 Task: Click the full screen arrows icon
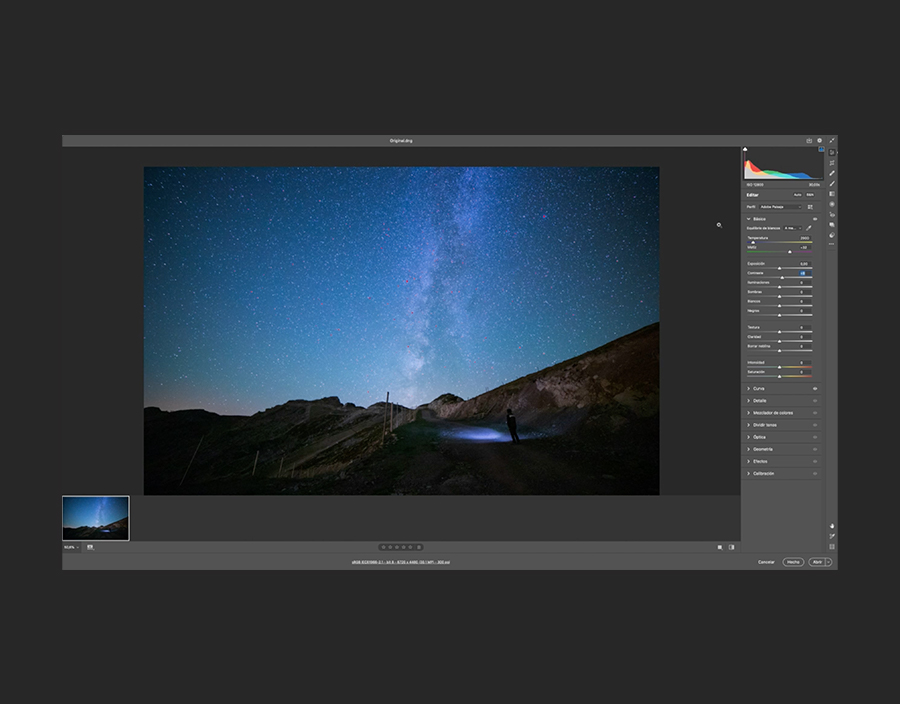(x=832, y=141)
